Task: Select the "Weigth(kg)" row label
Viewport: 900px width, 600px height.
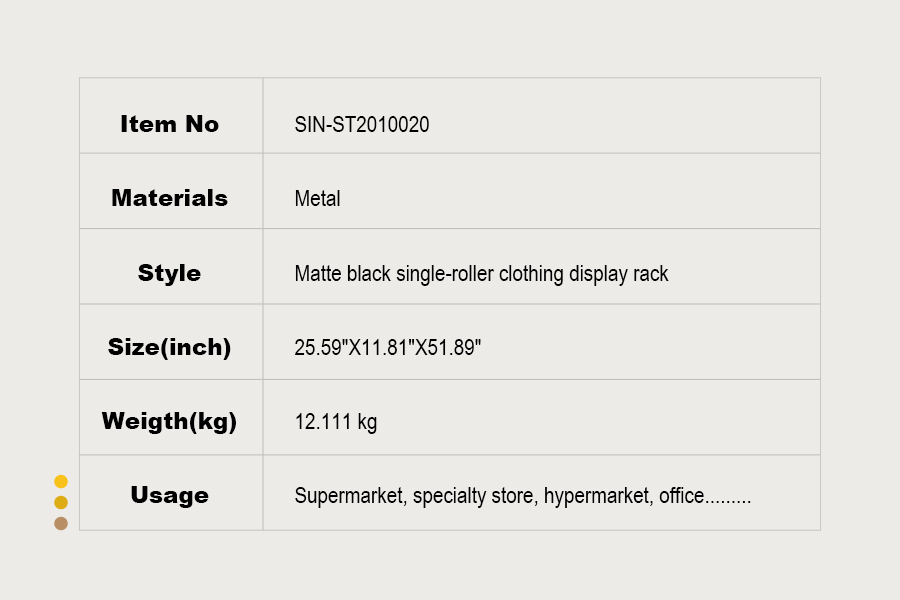Action: [x=169, y=421]
